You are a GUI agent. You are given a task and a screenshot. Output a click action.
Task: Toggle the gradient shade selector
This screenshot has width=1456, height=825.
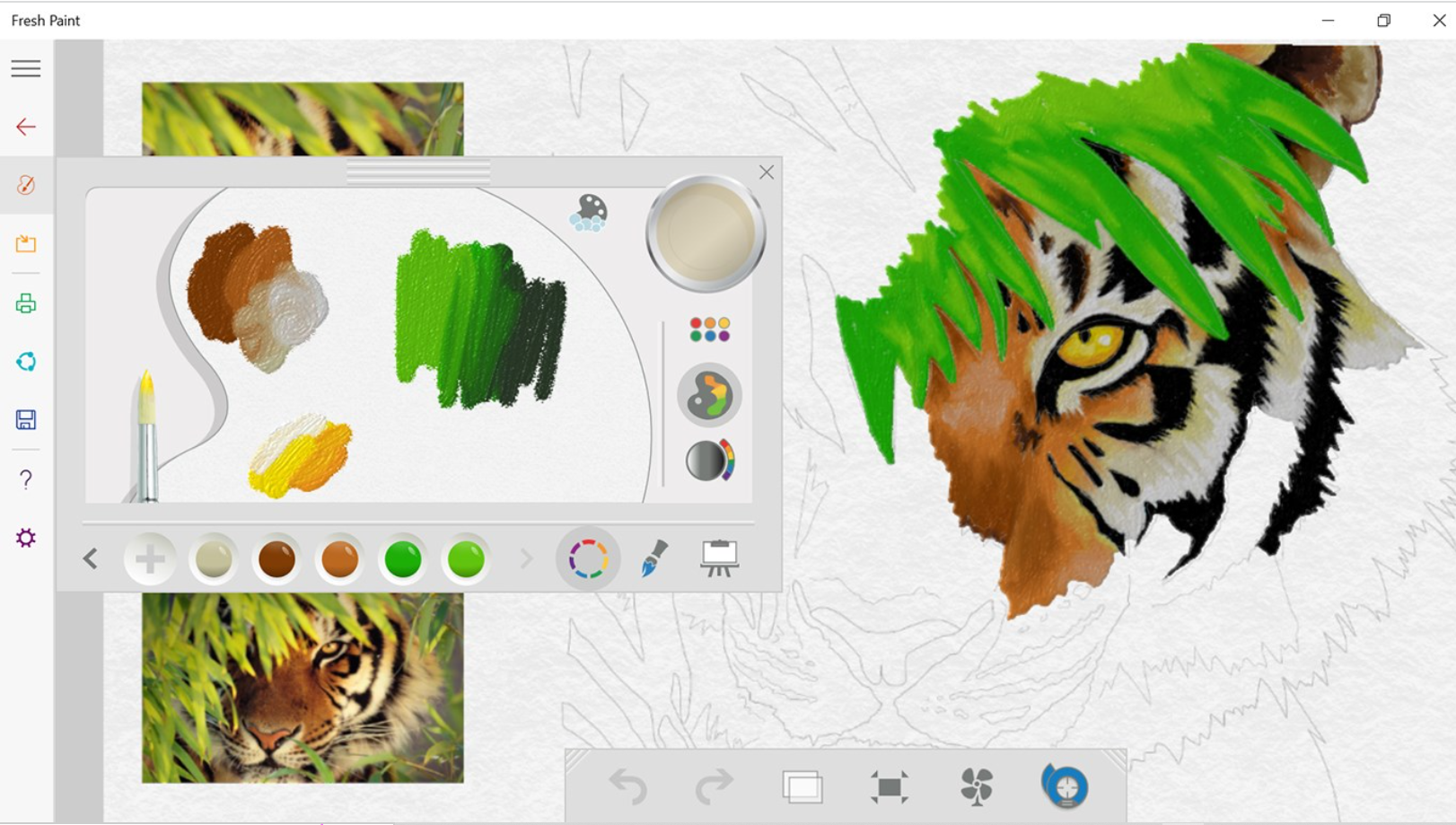[708, 460]
